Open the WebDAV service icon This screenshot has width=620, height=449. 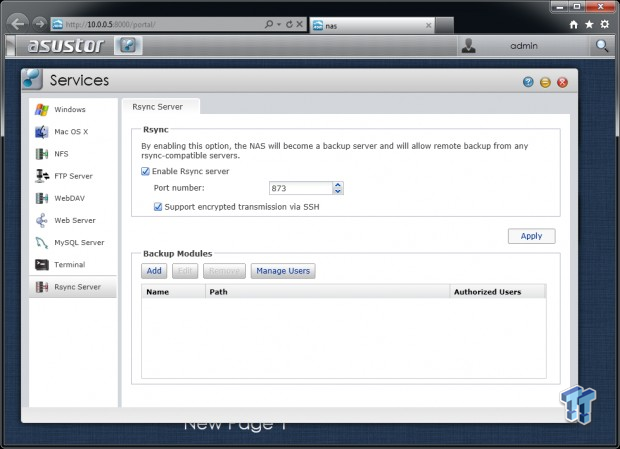point(42,198)
